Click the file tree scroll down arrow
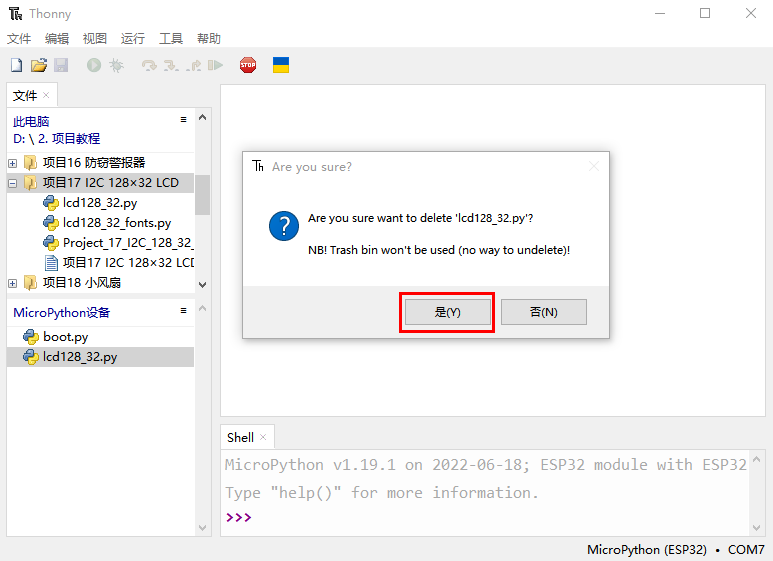Screen dimensions: 773x561 coord(202,284)
